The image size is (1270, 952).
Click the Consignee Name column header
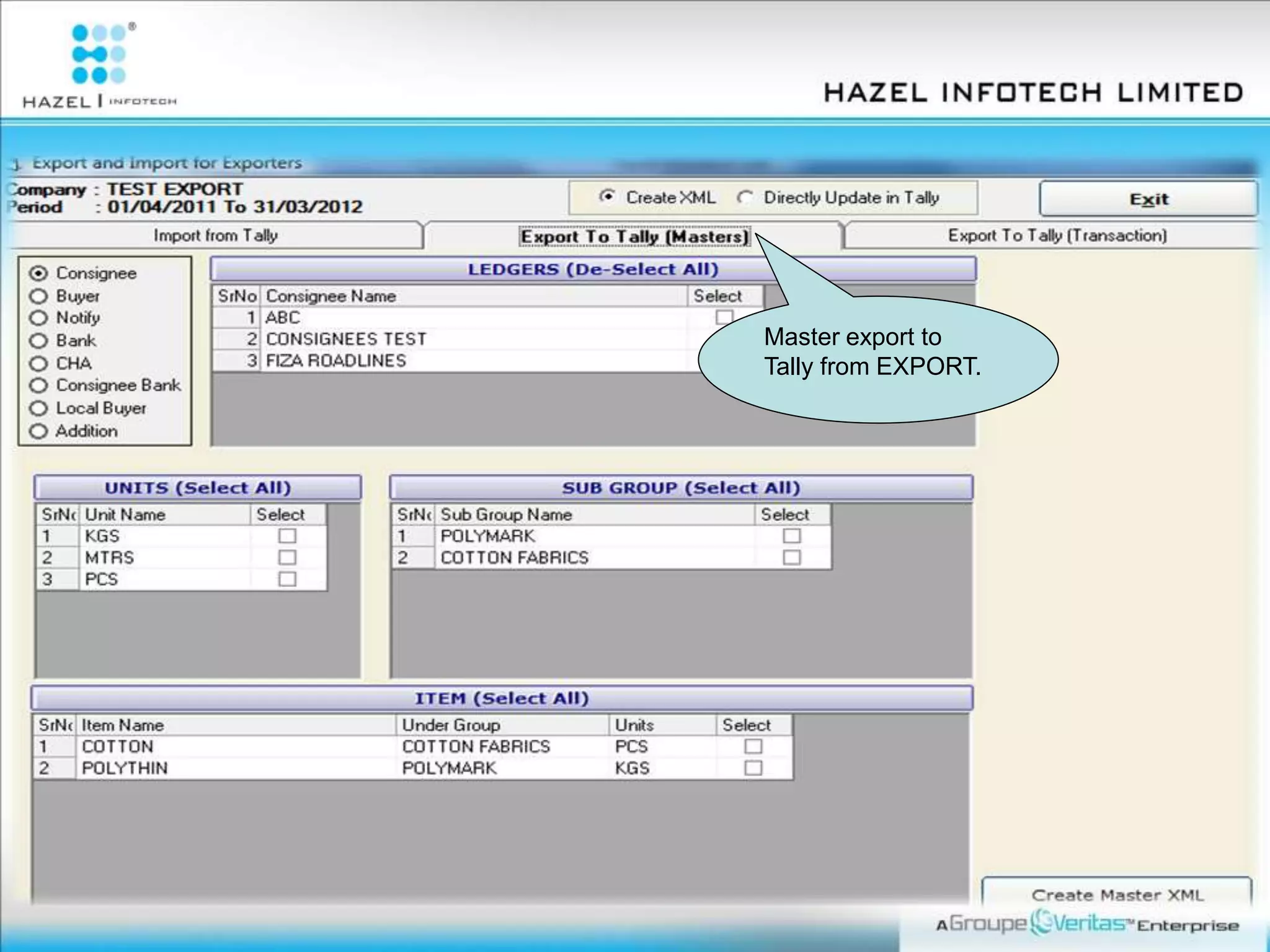[x=474, y=296]
